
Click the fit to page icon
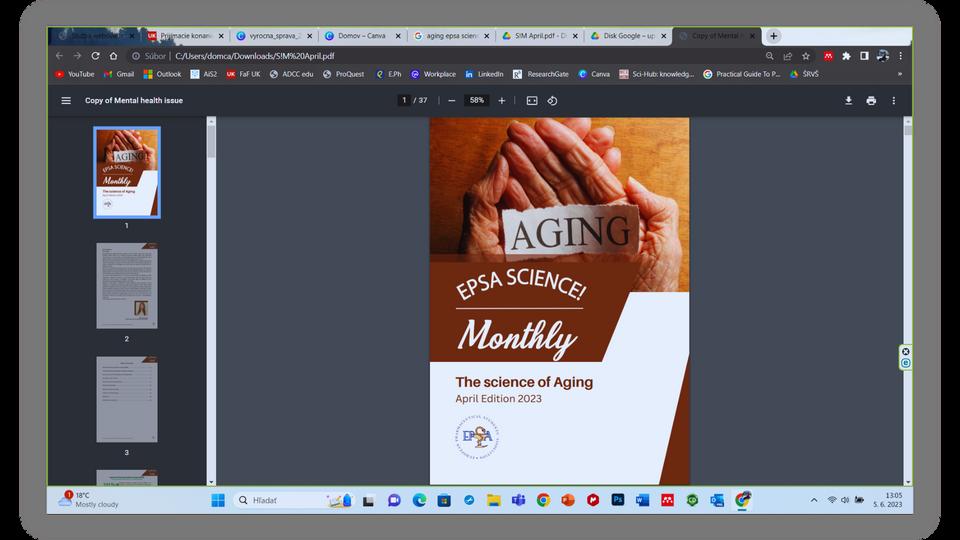(532, 100)
